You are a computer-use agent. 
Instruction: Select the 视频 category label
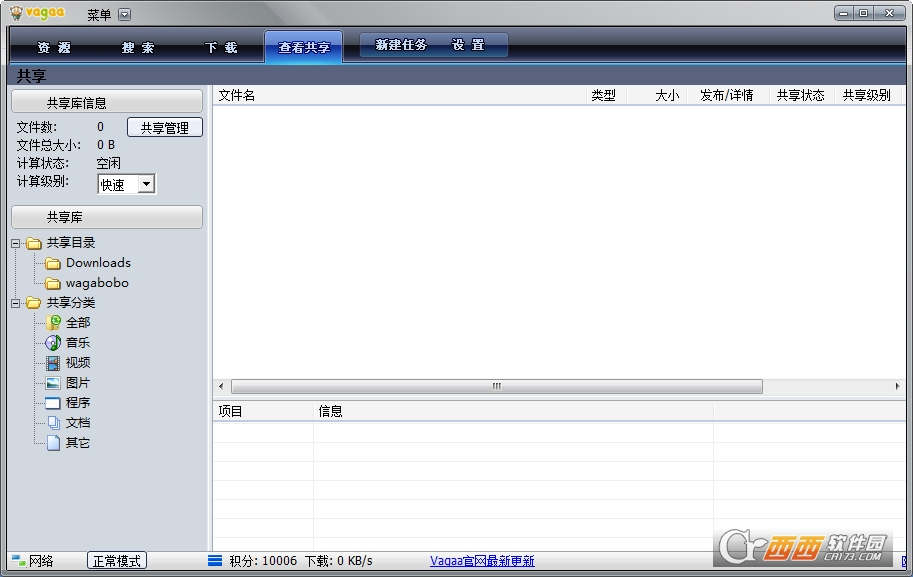pyautogui.click(x=77, y=362)
